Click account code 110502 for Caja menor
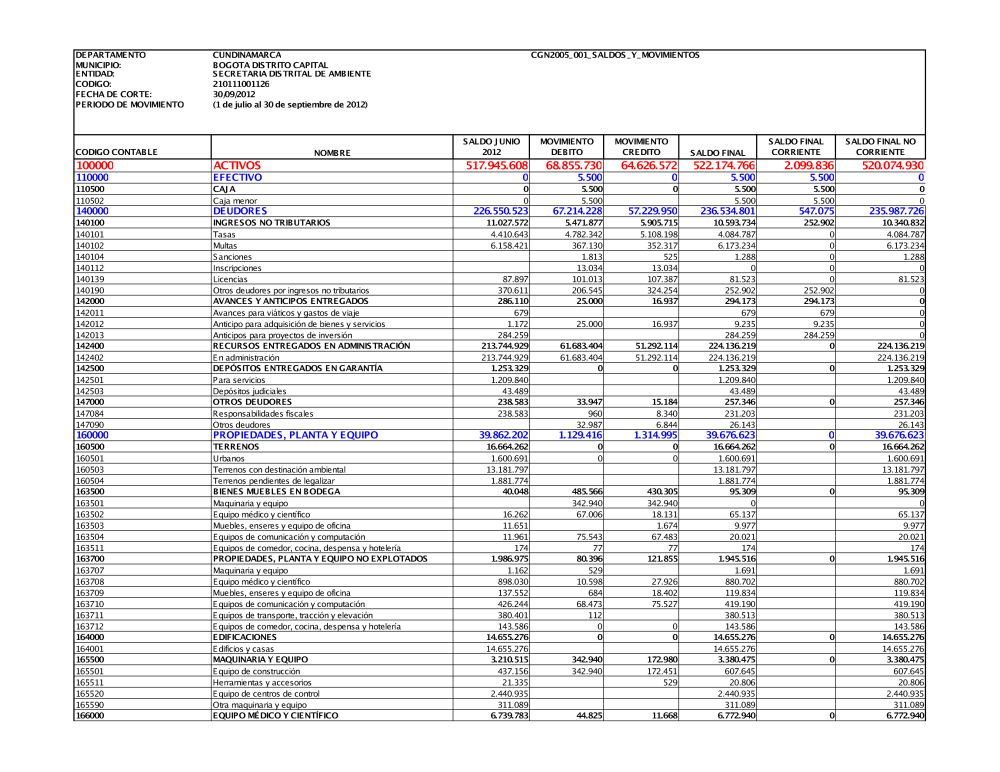Viewport: 1000px width, 772px height. tap(91, 201)
